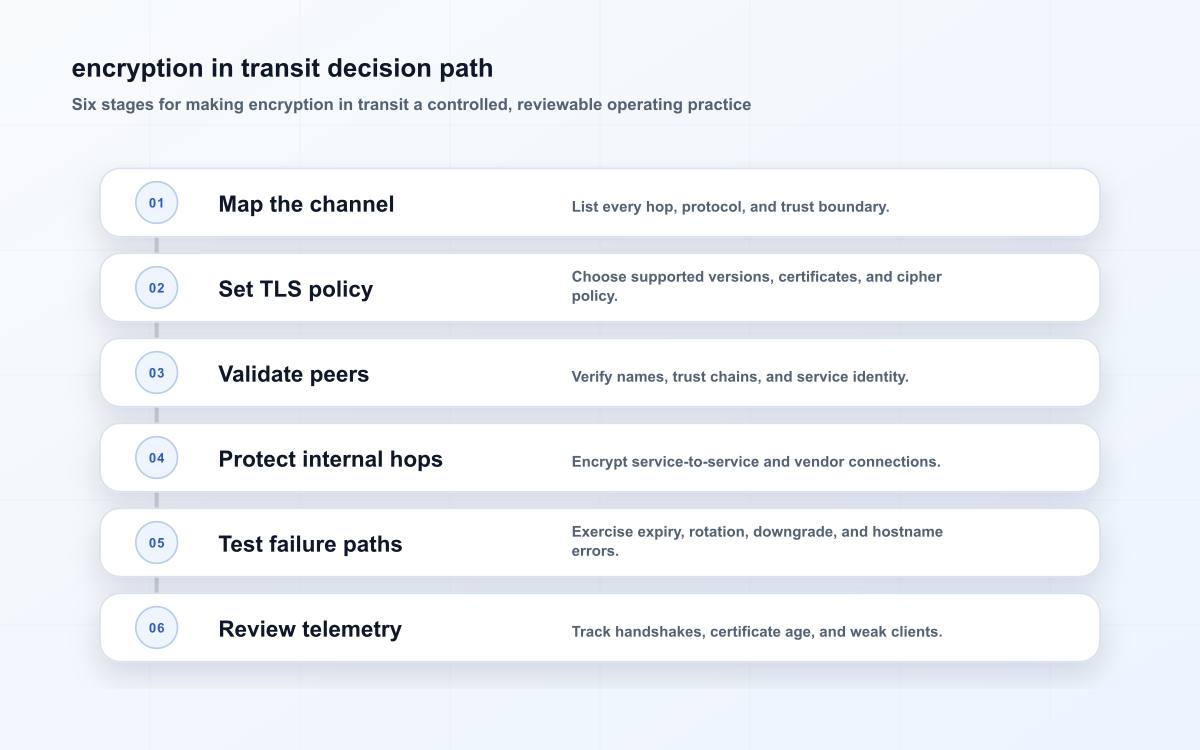Select the "Set TLS policy" stage title
Screen dimensions: 1200x750
pyautogui.click(x=295, y=289)
